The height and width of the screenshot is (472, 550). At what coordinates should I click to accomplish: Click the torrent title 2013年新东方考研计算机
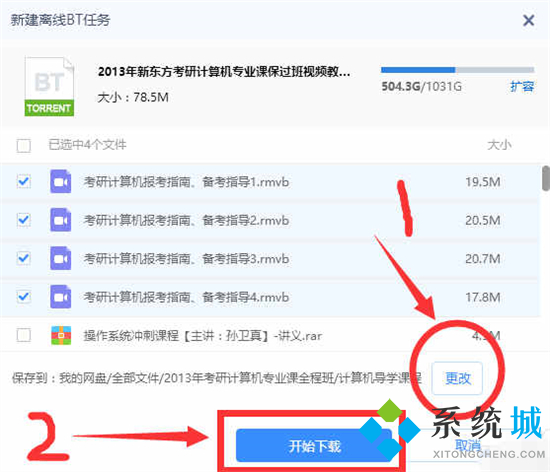pyautogui.click(x=224, y=72)
